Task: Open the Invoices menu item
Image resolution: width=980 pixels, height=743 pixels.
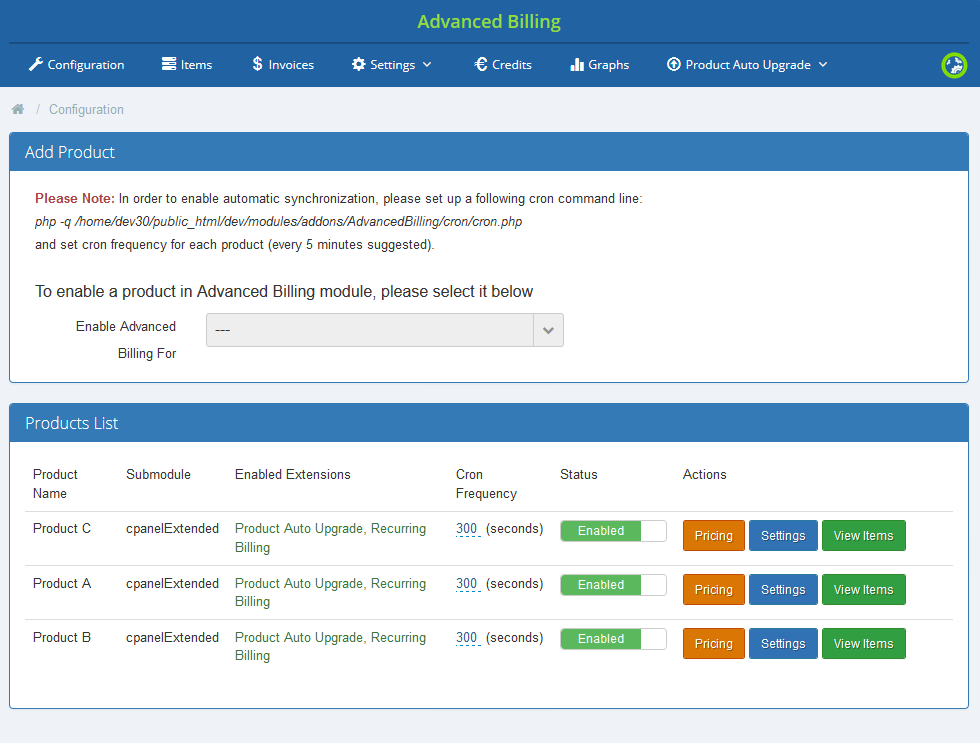Action: click(283, 64)
